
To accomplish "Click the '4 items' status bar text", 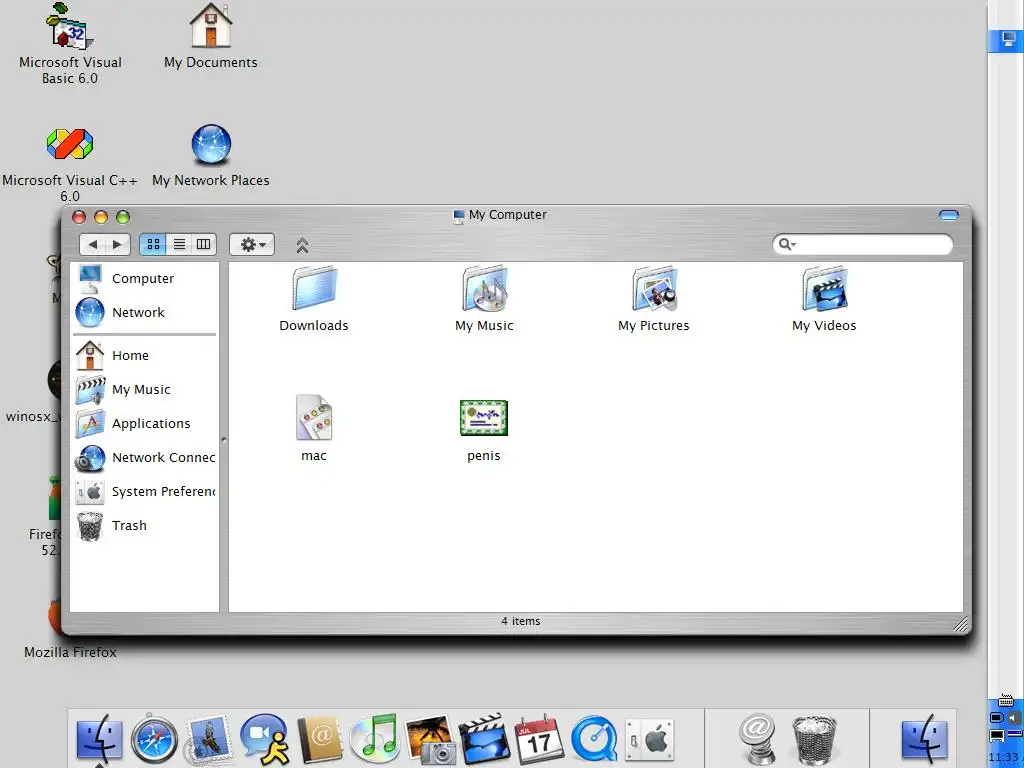I will [x=520, y=621].
